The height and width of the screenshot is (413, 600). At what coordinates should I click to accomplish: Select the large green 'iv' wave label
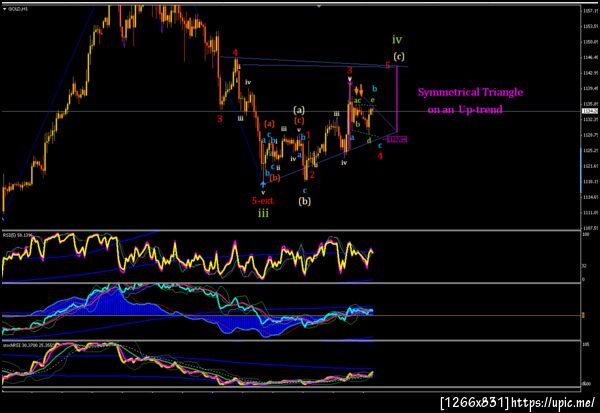click(x=397, y=39)
